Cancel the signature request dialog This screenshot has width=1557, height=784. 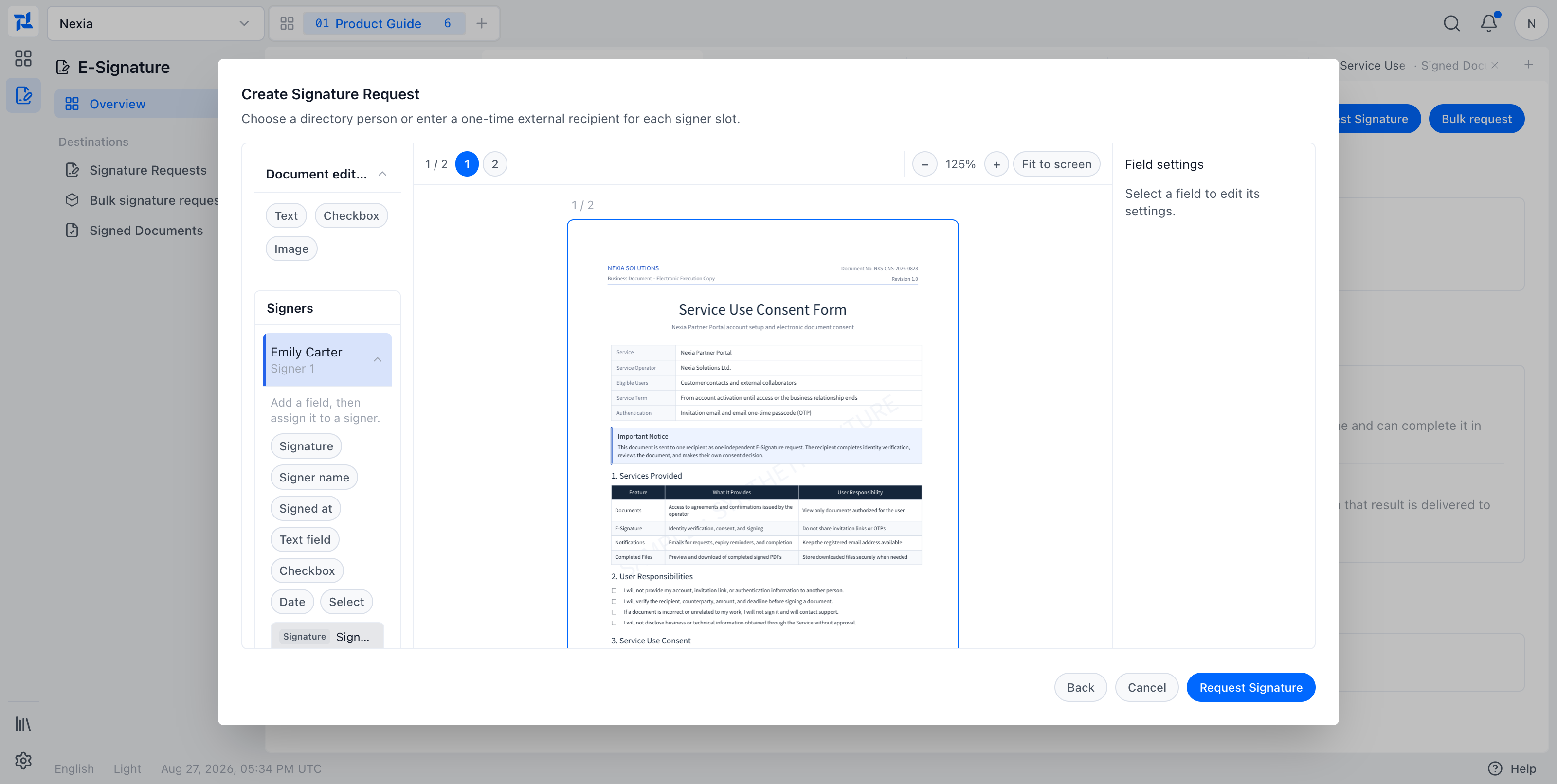(1147, 687)
